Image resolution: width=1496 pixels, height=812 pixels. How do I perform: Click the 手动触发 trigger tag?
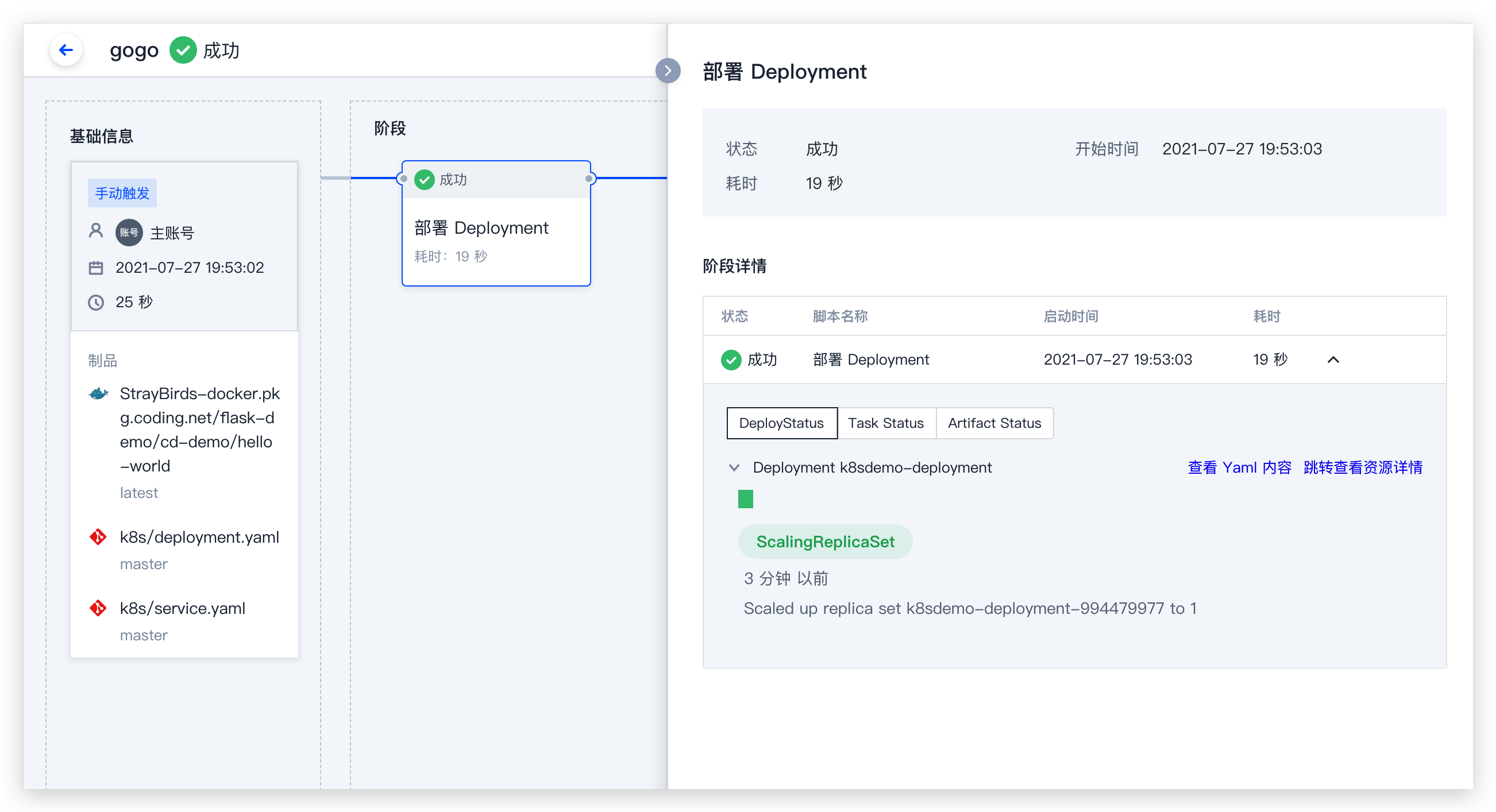122,193
